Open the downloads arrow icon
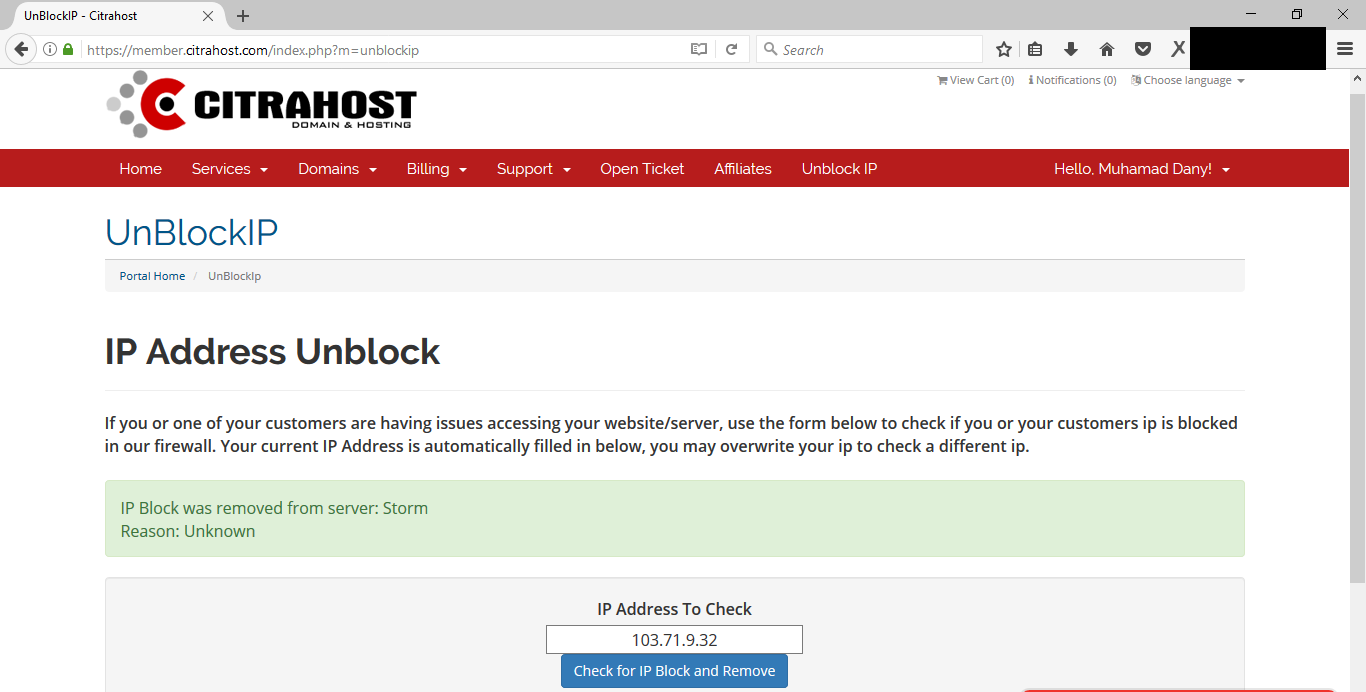 [1071, 49]
